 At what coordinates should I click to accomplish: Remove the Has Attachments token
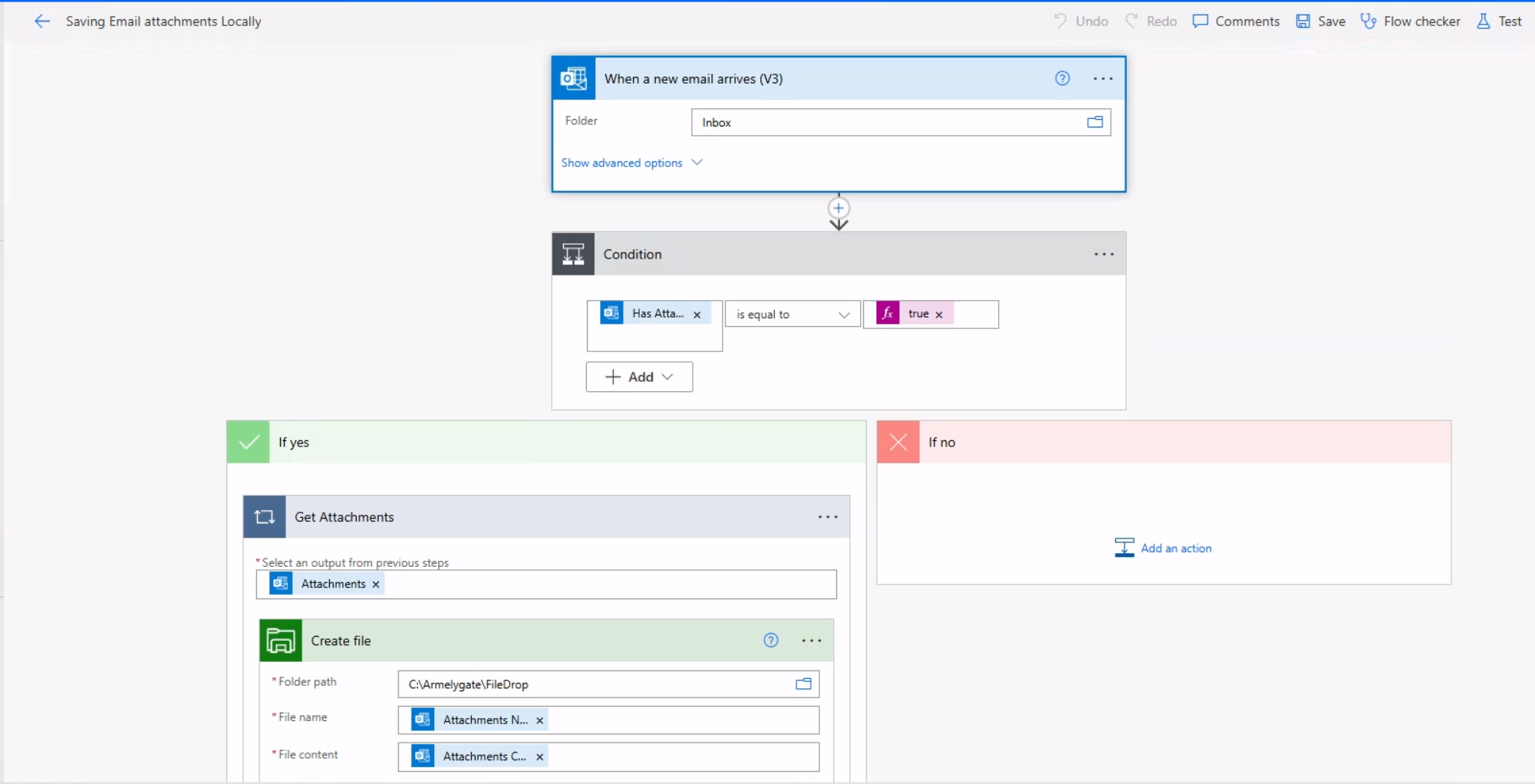point(697,315)
